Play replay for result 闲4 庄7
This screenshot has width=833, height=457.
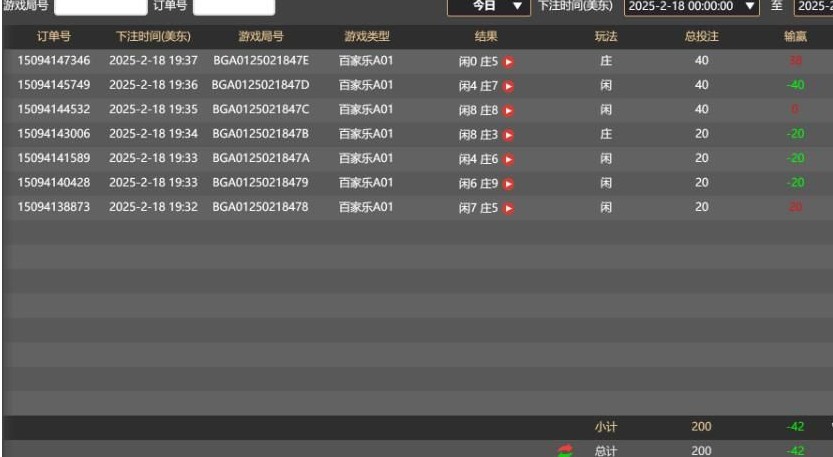point(508,86)
